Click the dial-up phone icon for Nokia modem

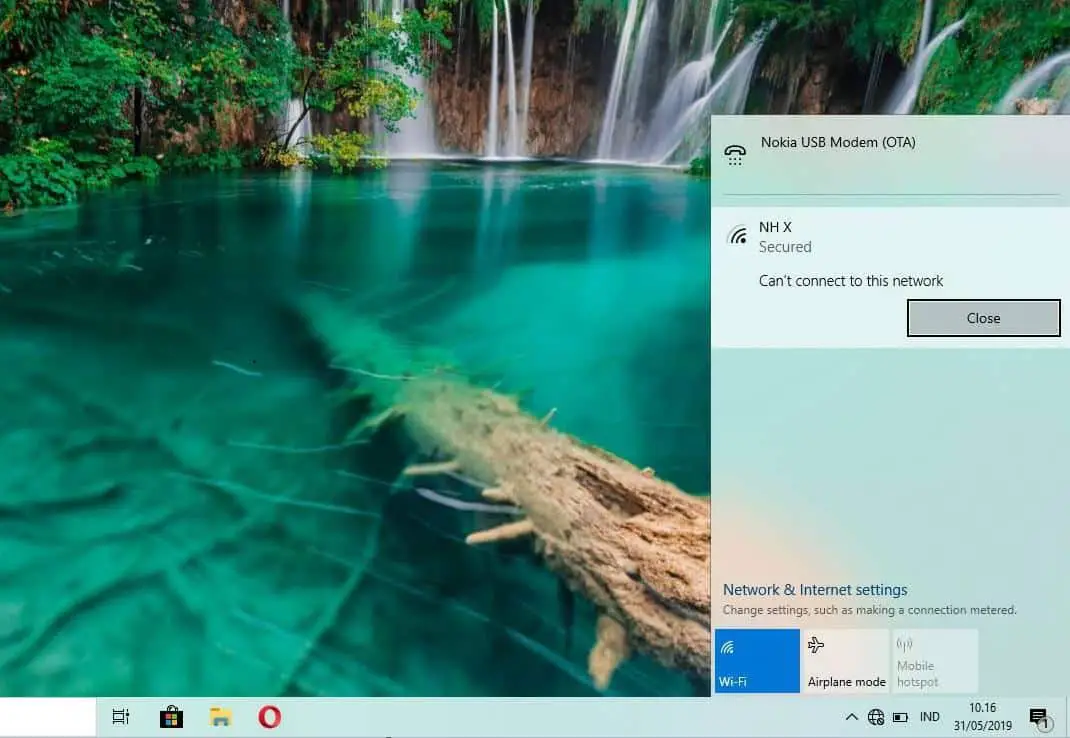(x=735, y=155)
